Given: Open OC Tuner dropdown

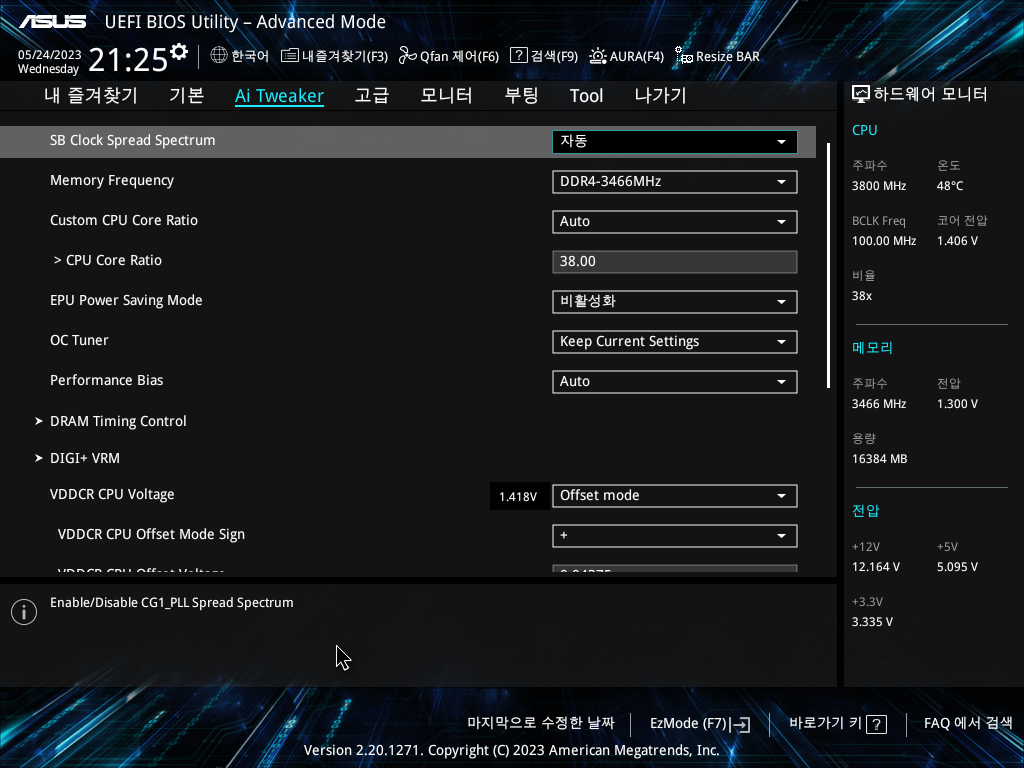Looking at the screenshot, I should tap(675, 342).
